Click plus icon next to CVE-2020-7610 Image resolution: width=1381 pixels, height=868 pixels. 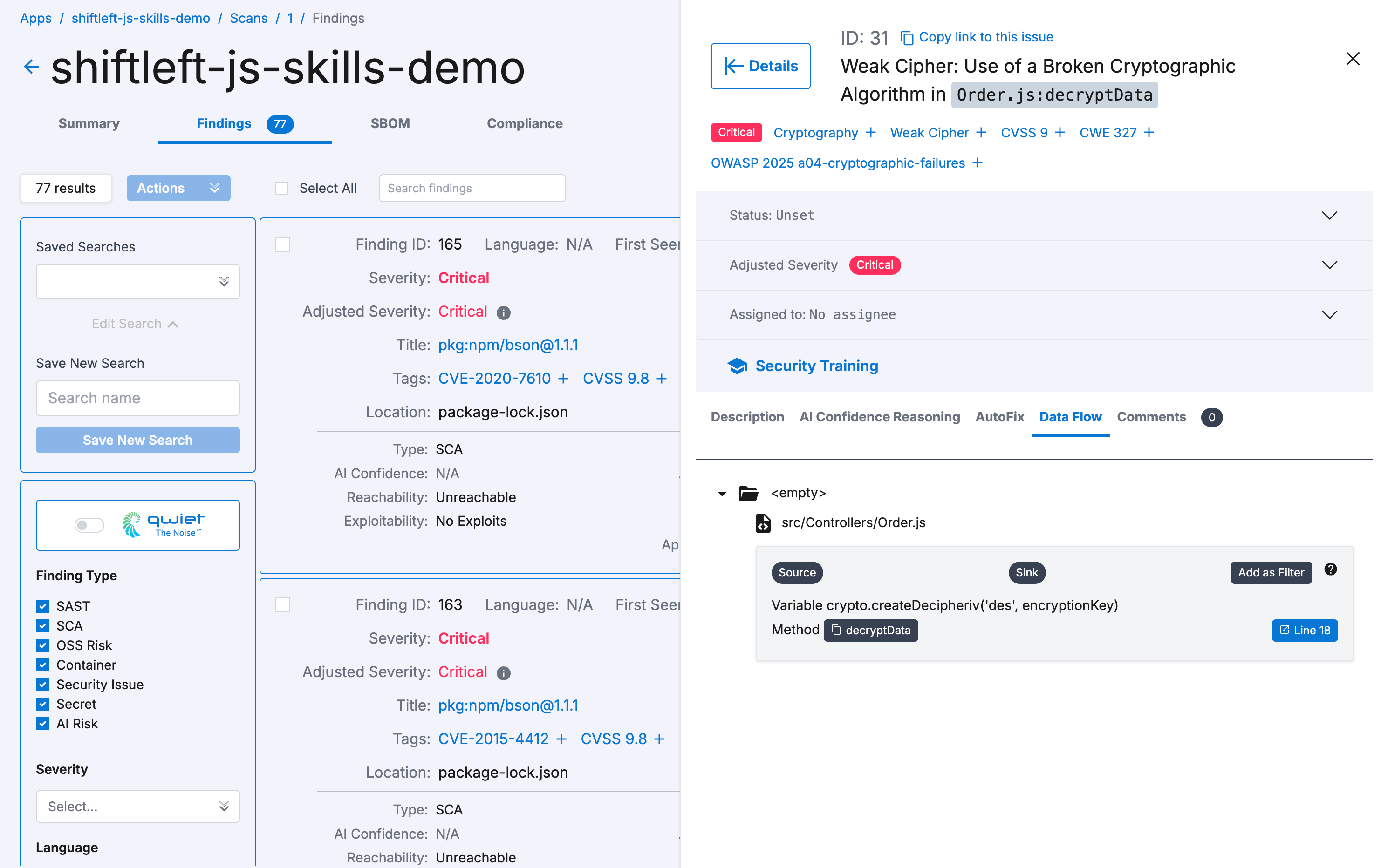[563, 379]
